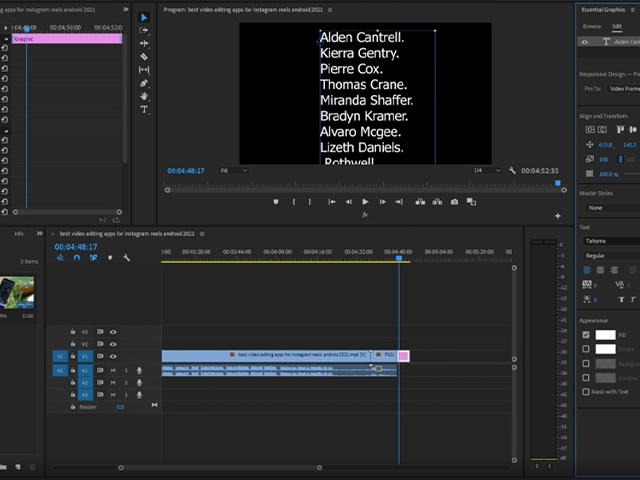Click the Stroke white color swatch
Viewport: 640px width, 480px height.
pos(605,349)
